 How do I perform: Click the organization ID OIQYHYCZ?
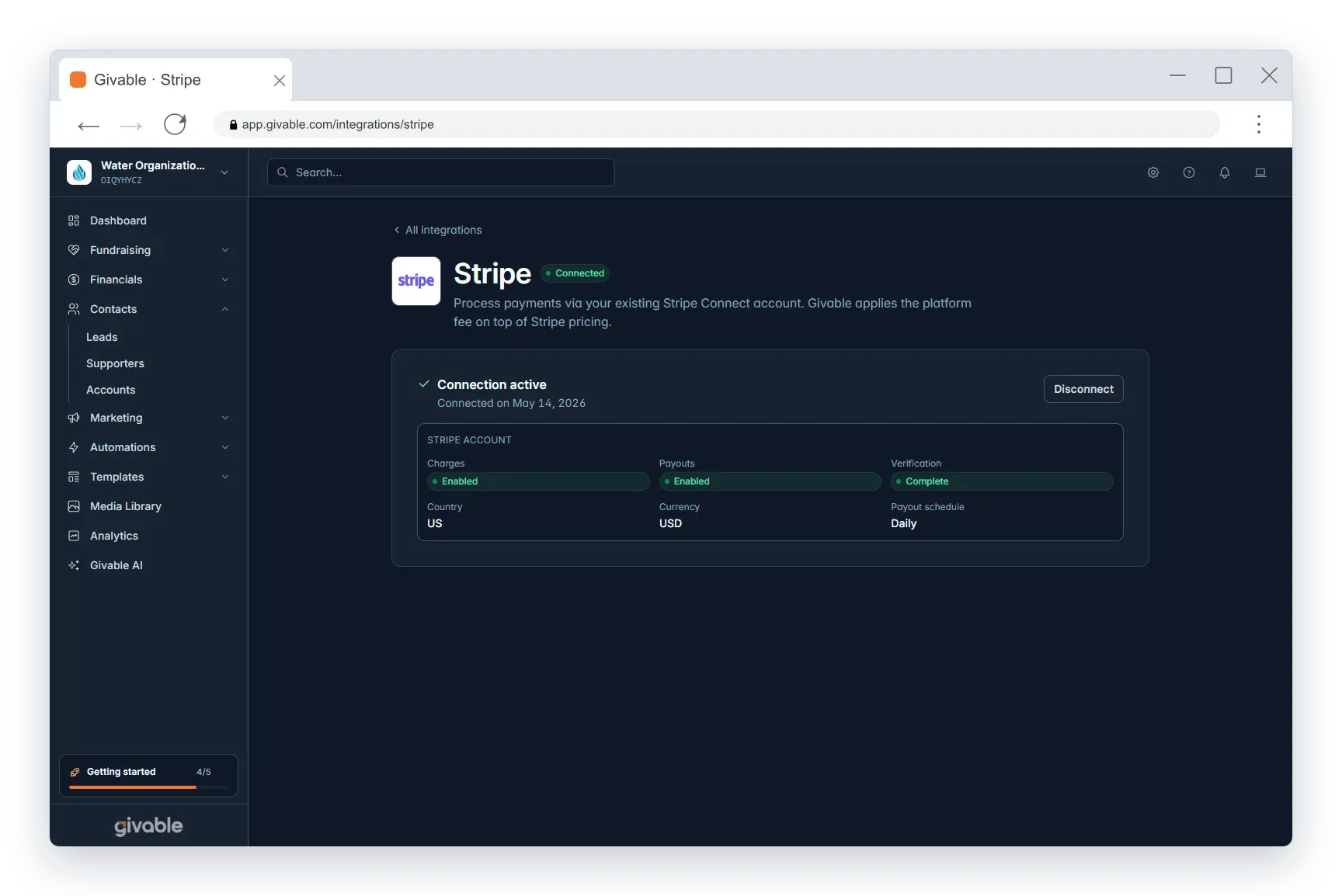[121, 180]
